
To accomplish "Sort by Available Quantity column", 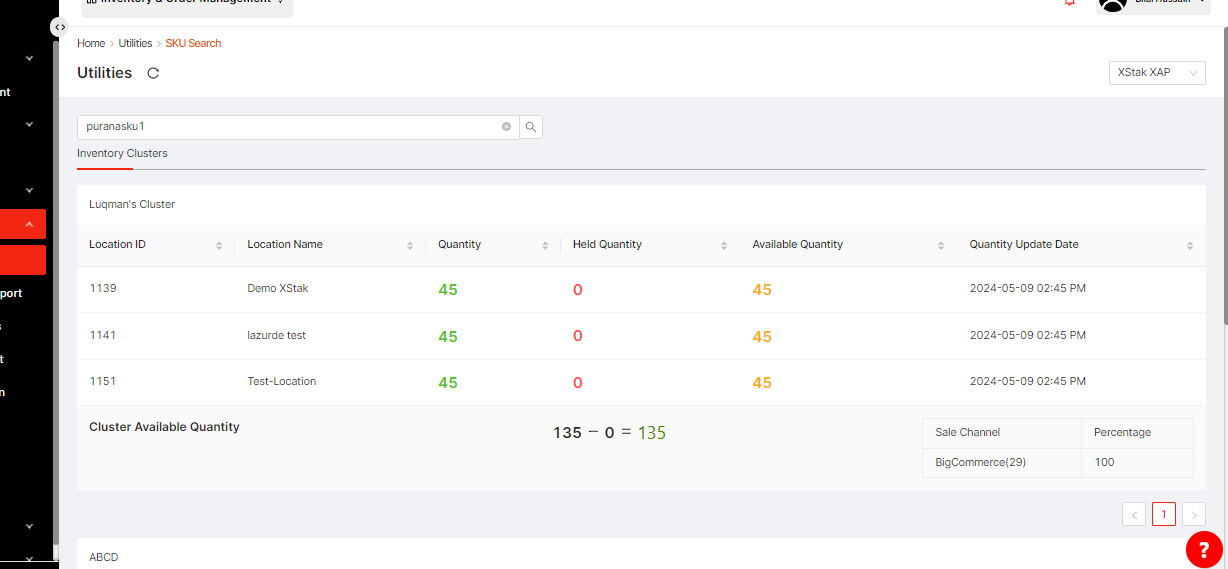I will point(941,245).
